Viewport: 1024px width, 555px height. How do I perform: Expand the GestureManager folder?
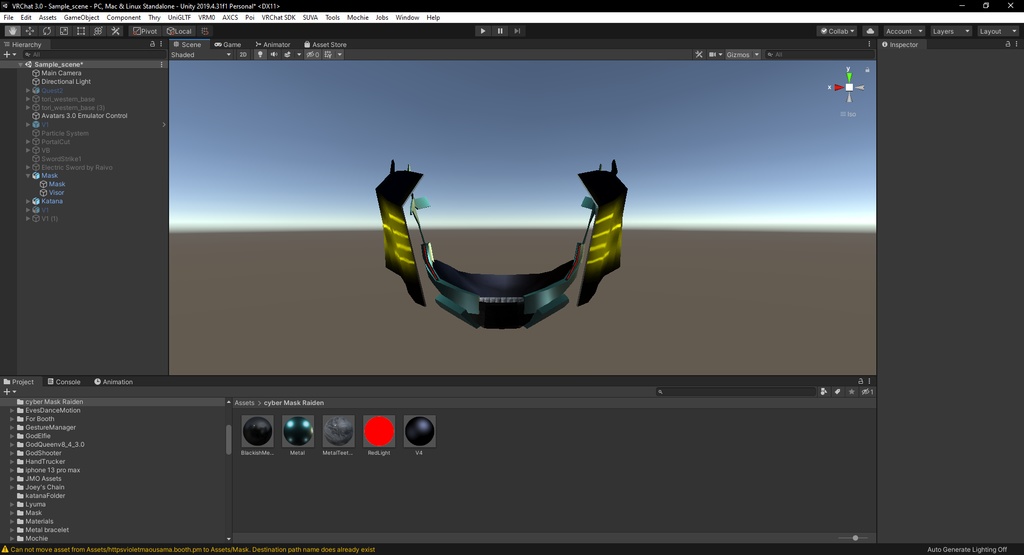click(x=12, y=428)
